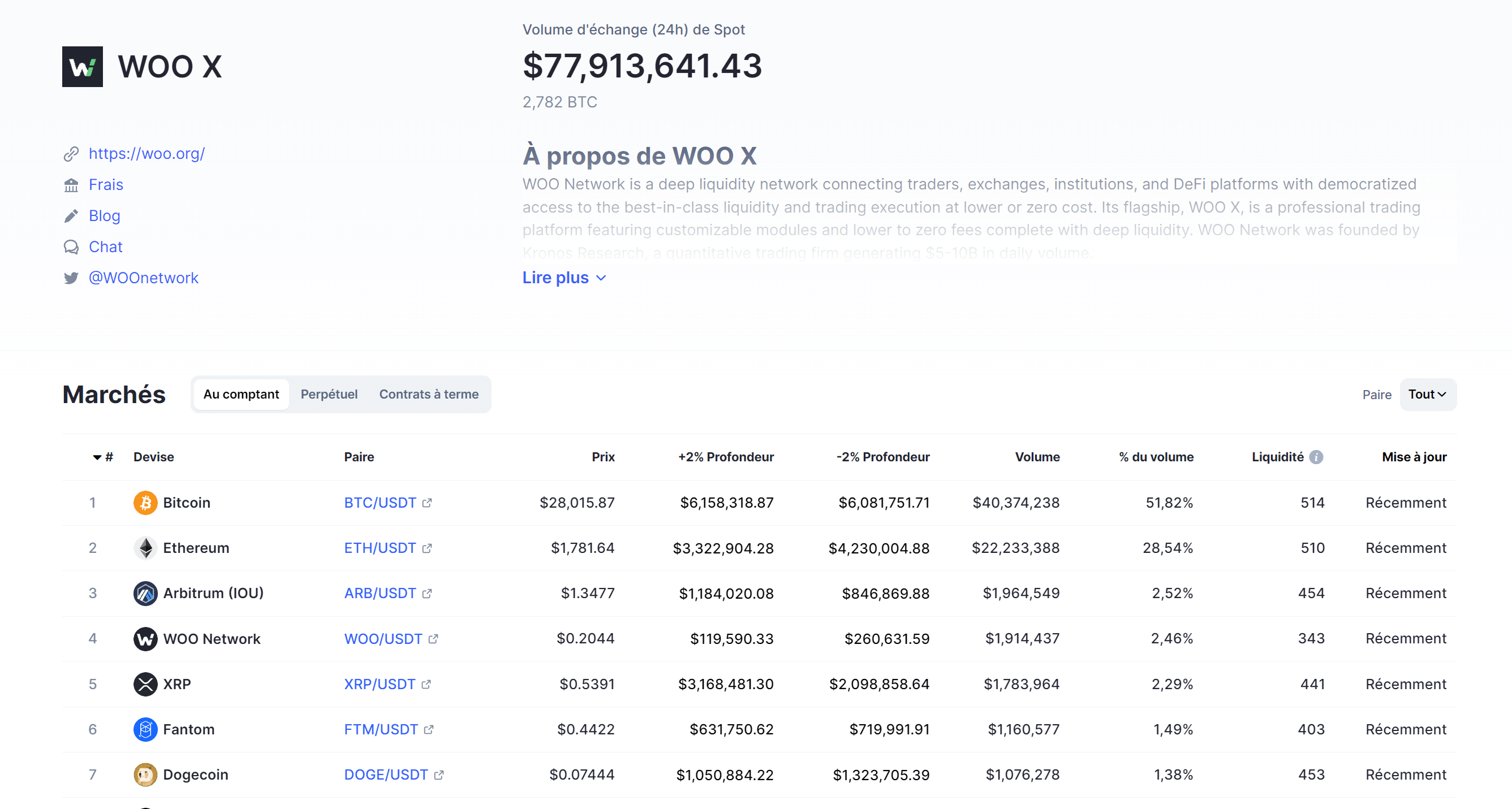The height and width of the screenshot is (809, 1512).
Task: Click external link icon beside WOO/USDT
Action: point(433,639)
